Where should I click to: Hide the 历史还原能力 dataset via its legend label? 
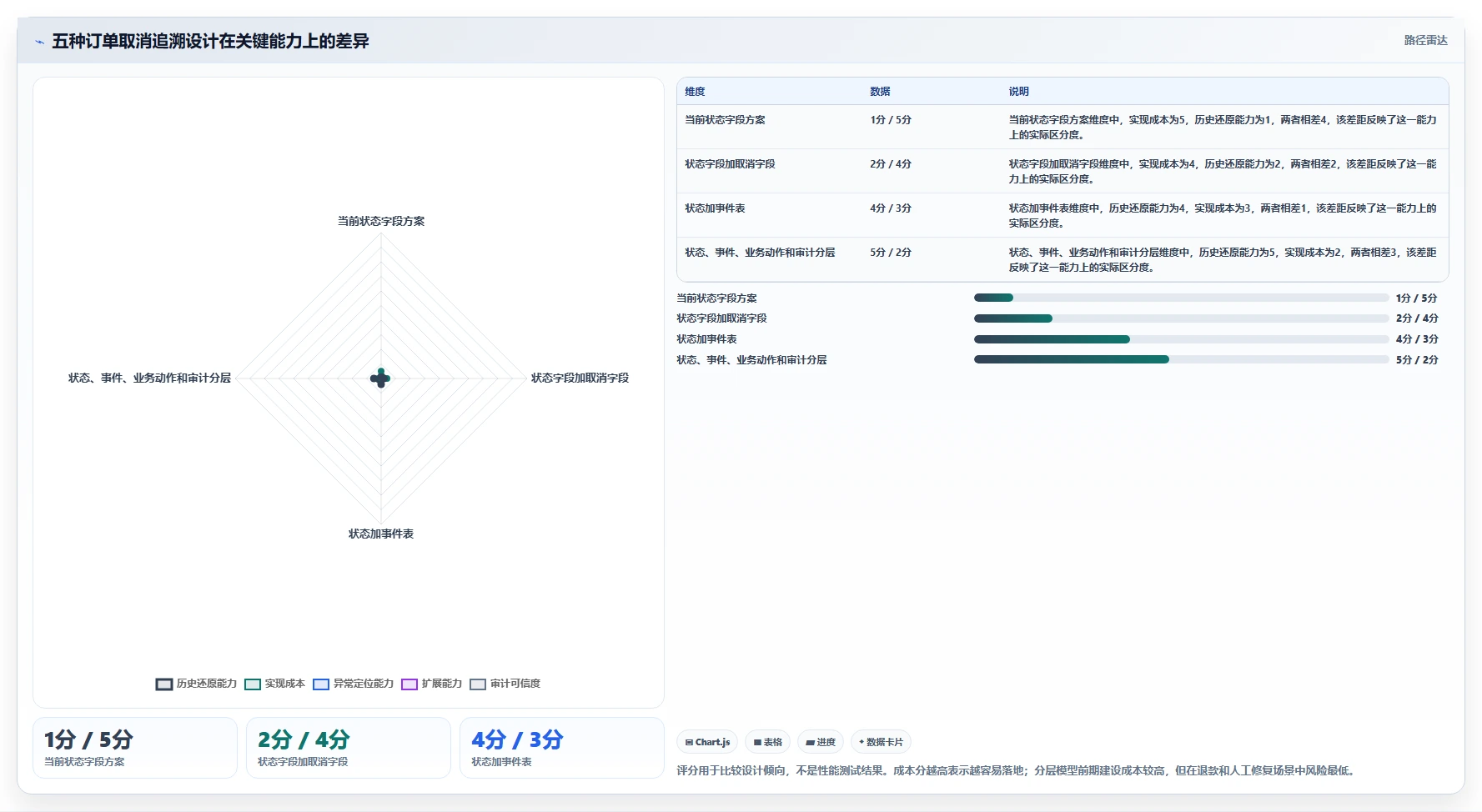(x=207, y=684)
